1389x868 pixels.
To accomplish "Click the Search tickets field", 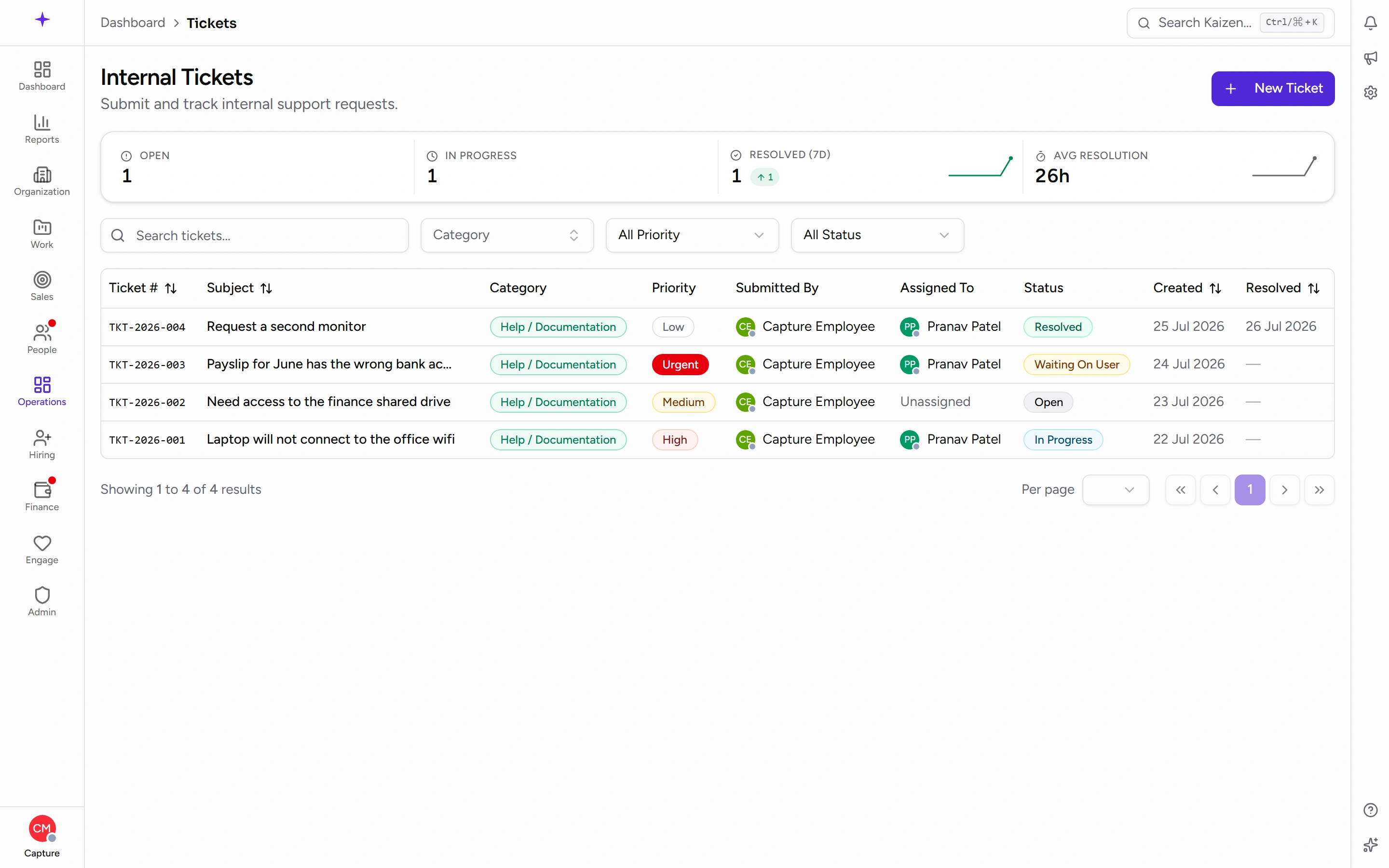I will click(x=254, y=235).
